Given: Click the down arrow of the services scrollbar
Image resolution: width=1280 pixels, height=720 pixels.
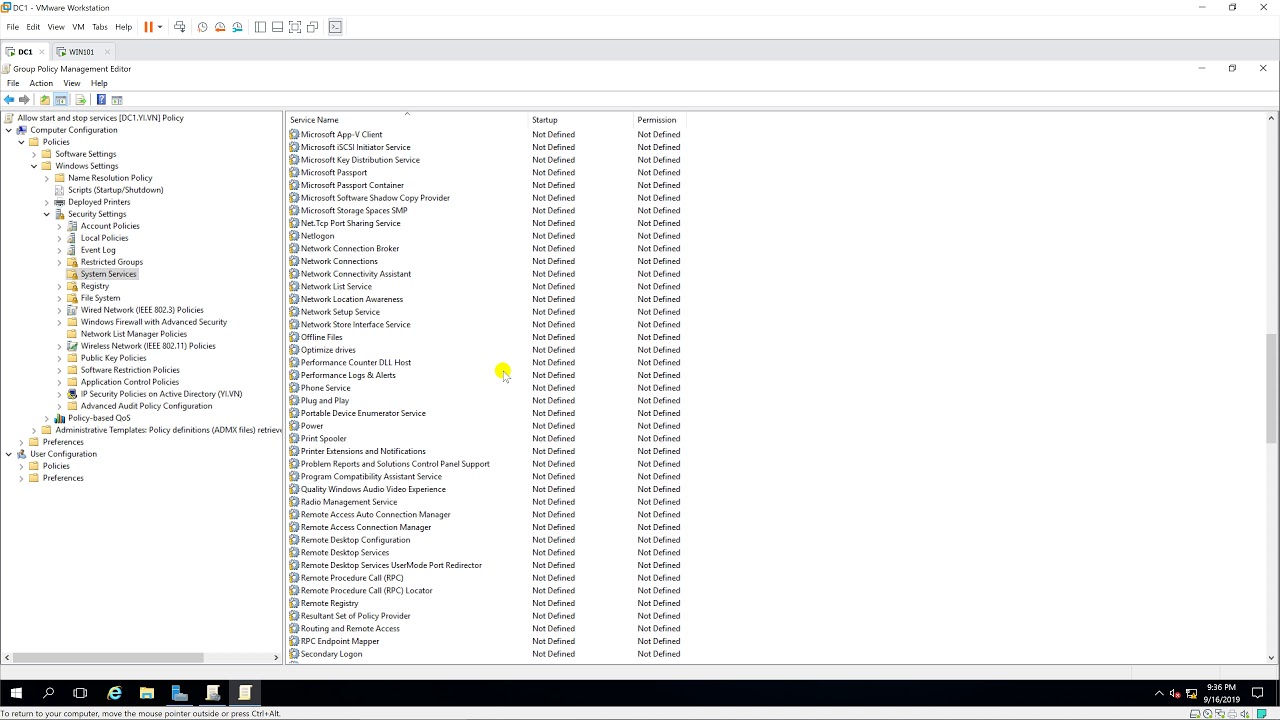Looking at the screenshot, I should click(x=1272, y=657).
